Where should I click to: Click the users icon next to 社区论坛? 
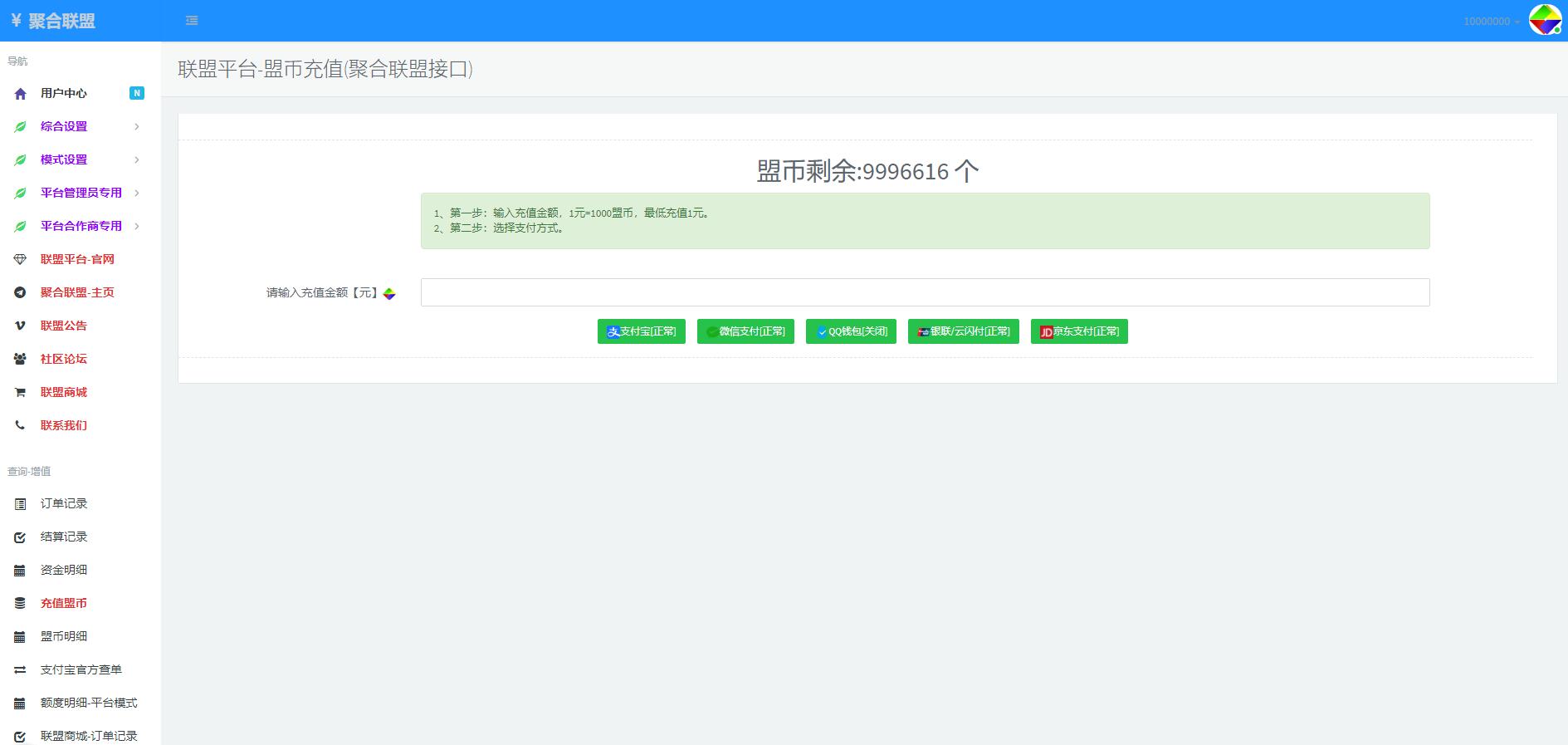click(x=21, y=360)
